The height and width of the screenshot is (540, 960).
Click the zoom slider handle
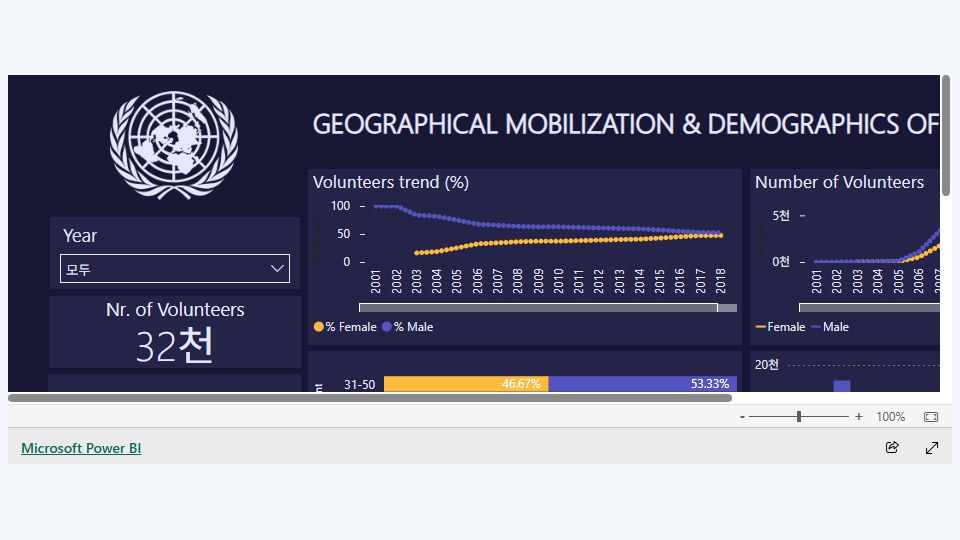point(799,417)
